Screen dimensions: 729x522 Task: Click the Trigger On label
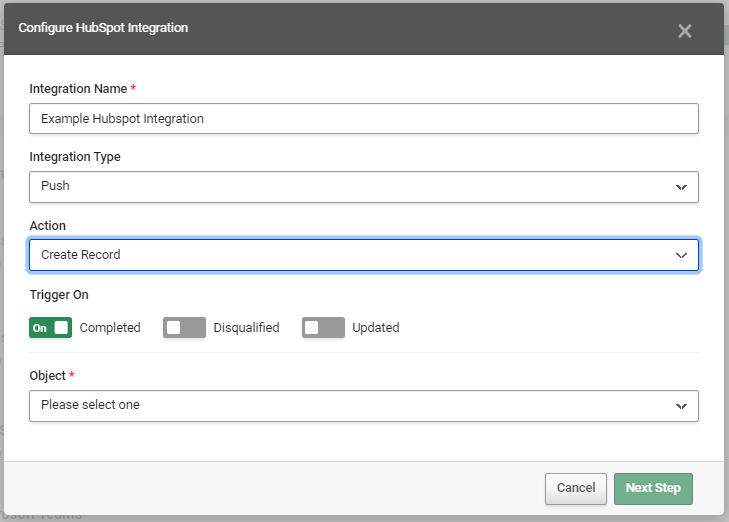(59, 295)
